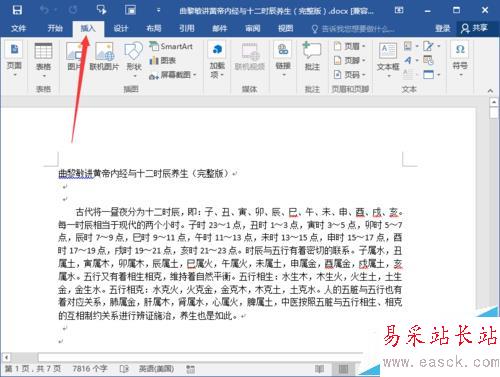
Task: Switch to Print Layout view
Action: (343, 369)
